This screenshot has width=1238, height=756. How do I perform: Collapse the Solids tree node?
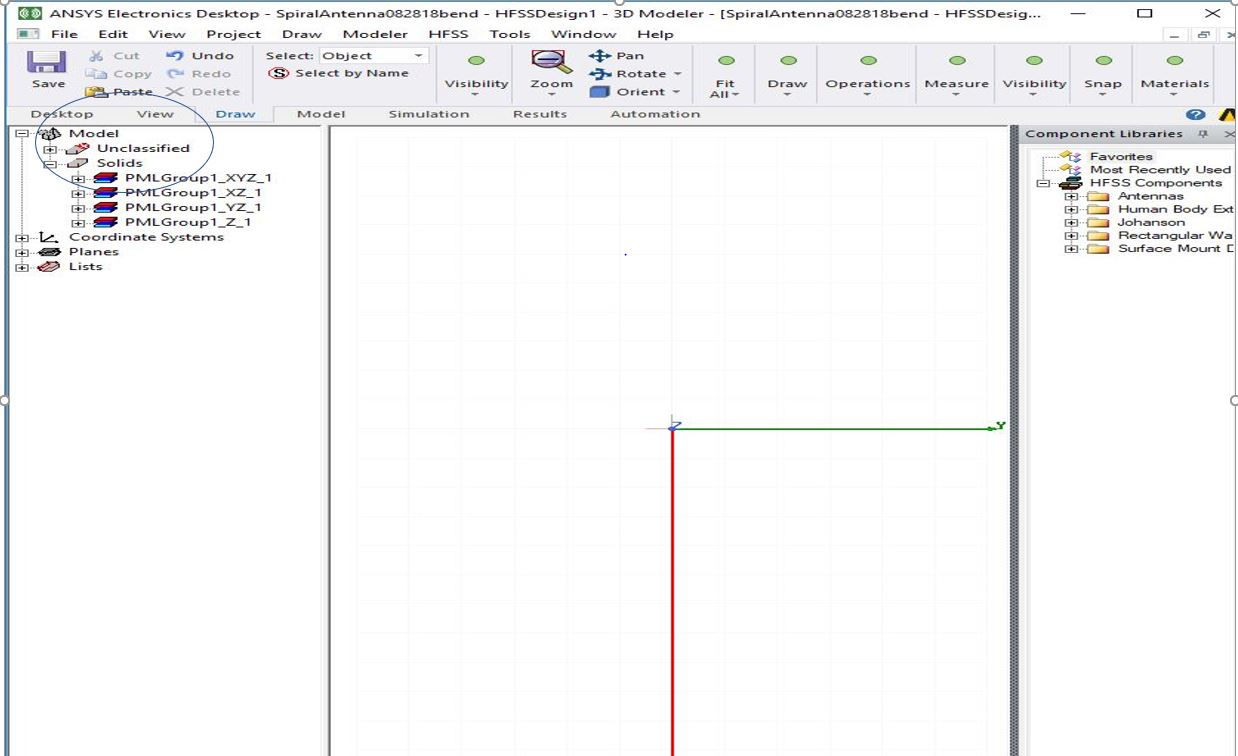tap(50, 164)
